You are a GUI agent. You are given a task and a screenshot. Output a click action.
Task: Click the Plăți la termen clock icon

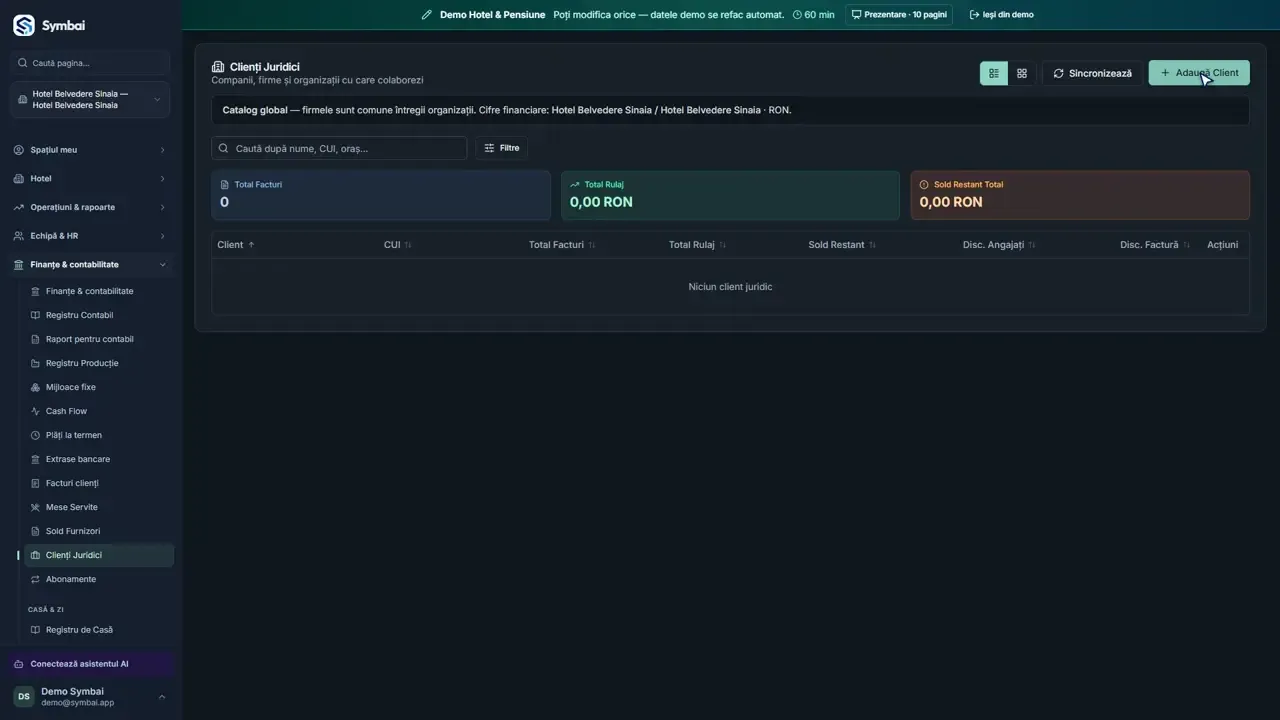[35, 435]
